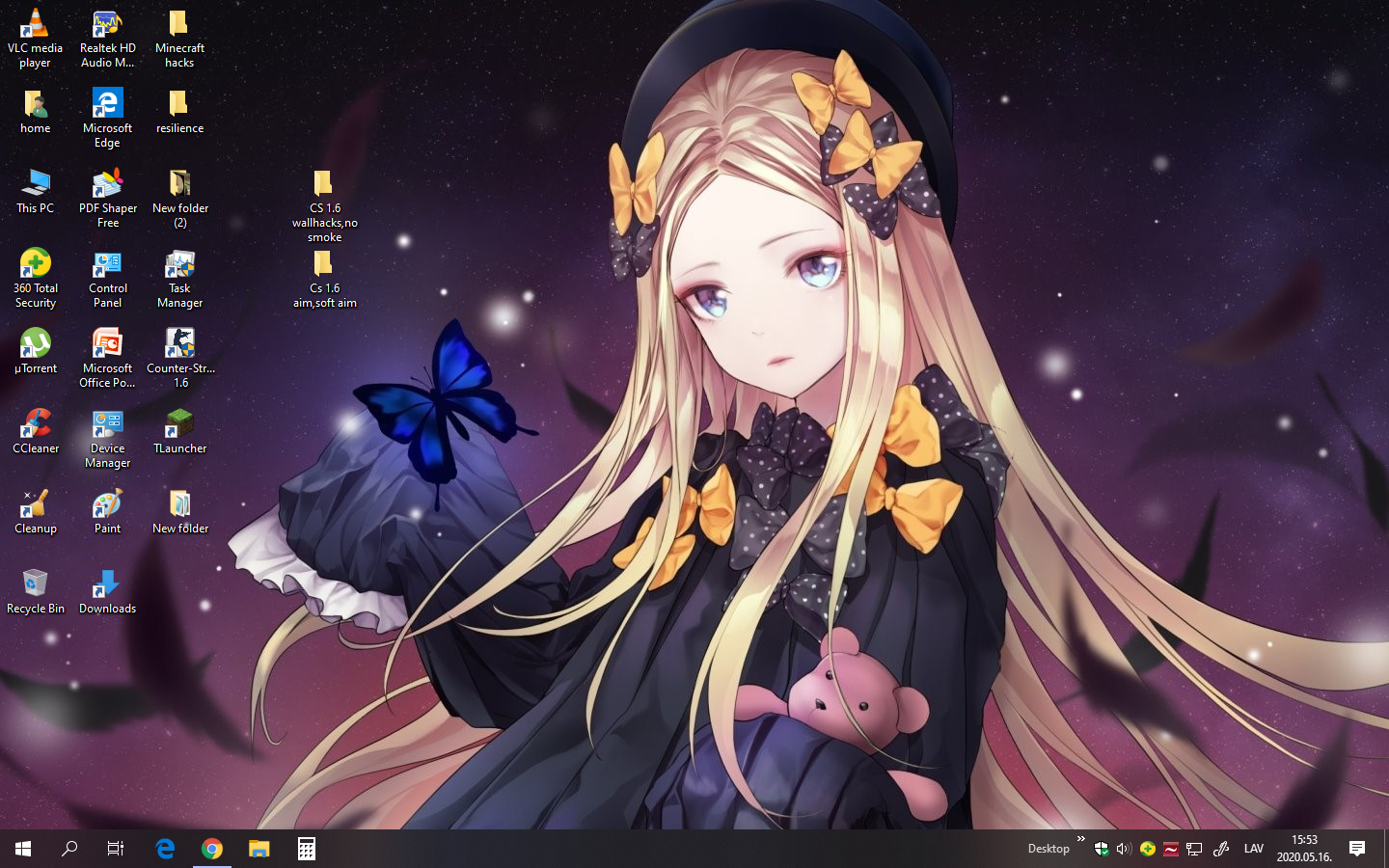
Task: Switch input language via LAV indicator
Action: pos(1254,849)
